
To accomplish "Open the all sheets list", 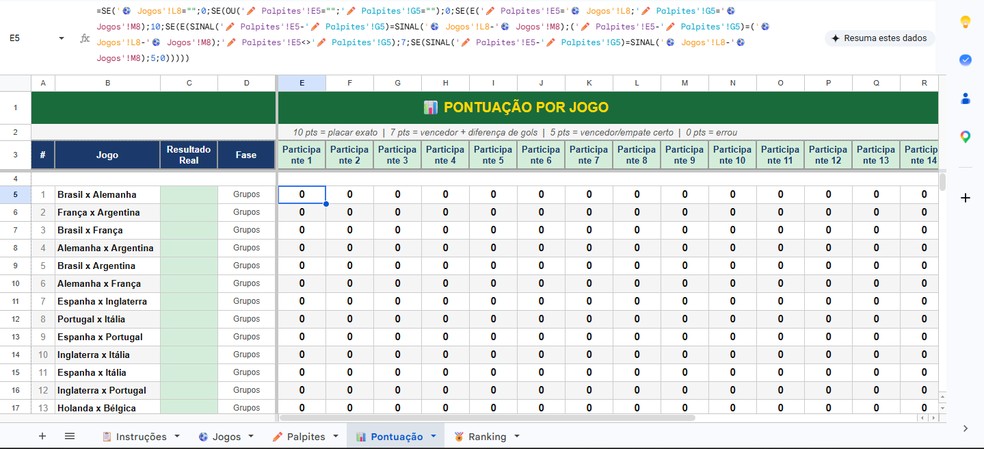I will (70, 436).
